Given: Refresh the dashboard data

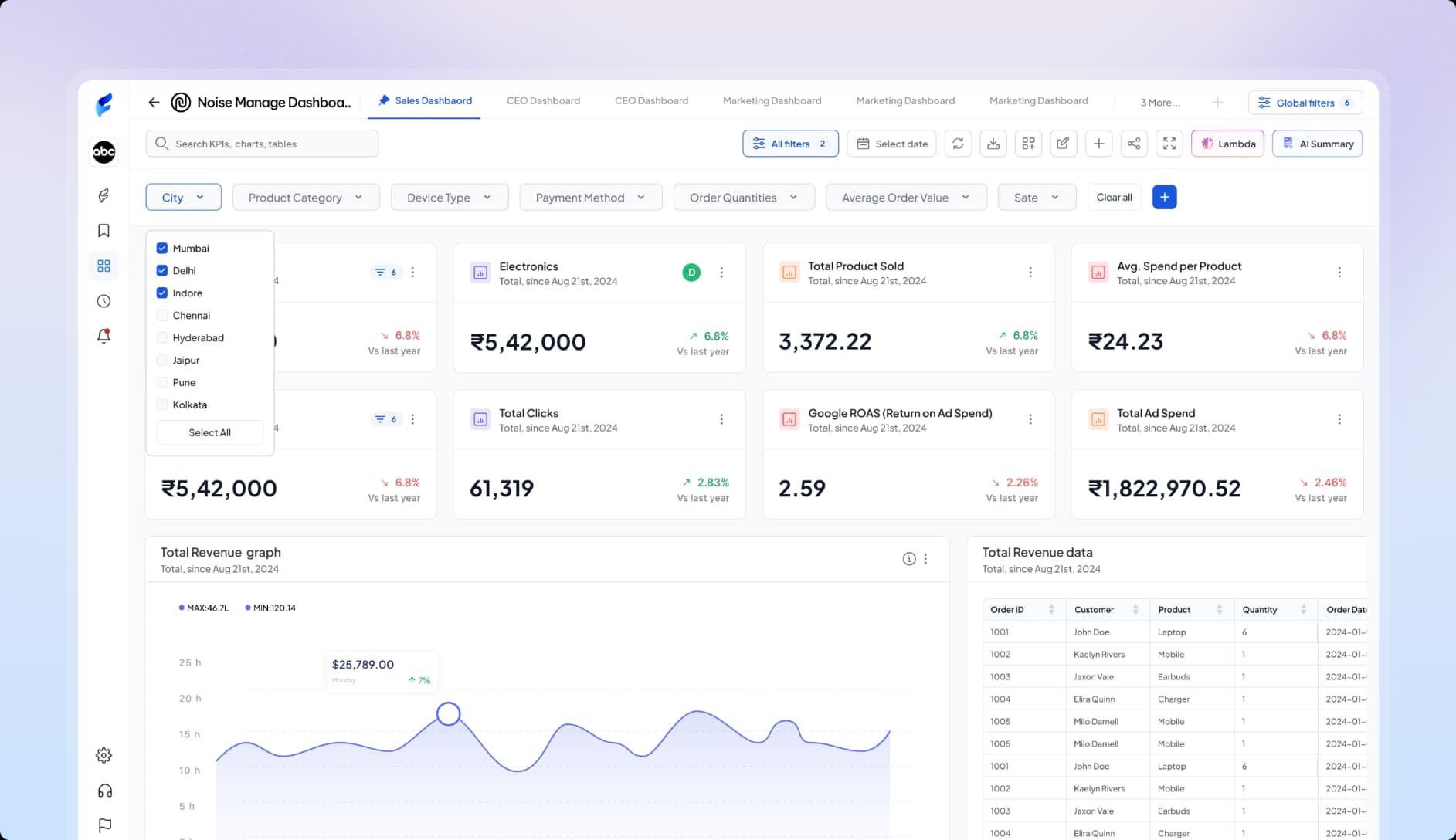Looking at the screenshot, I should click(958, 143).
